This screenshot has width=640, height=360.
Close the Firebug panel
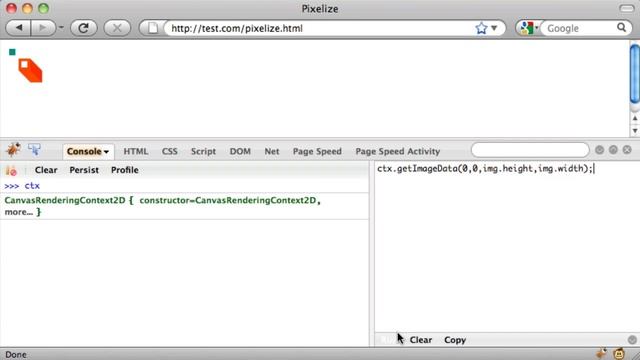[627, 150]
